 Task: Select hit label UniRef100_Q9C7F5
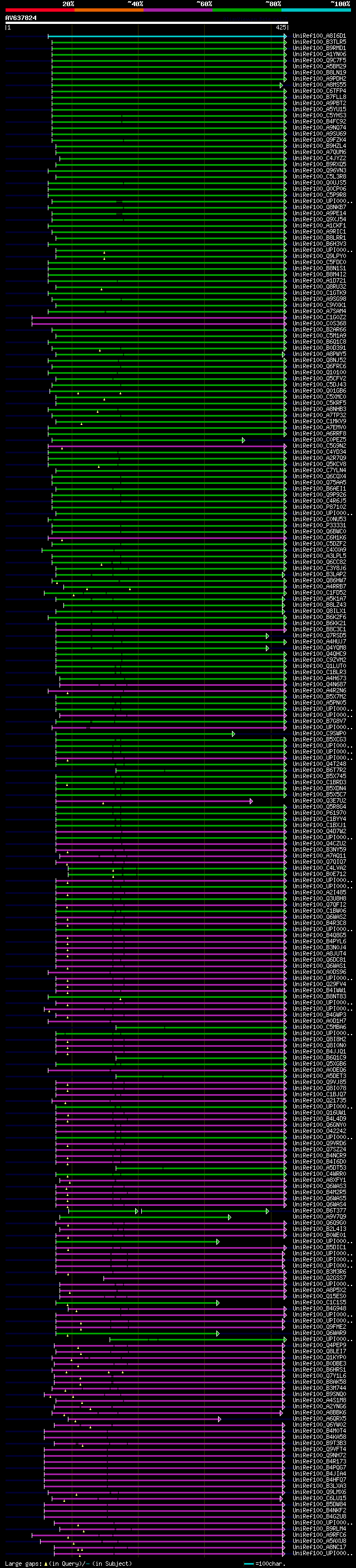[x=319, y=61]
